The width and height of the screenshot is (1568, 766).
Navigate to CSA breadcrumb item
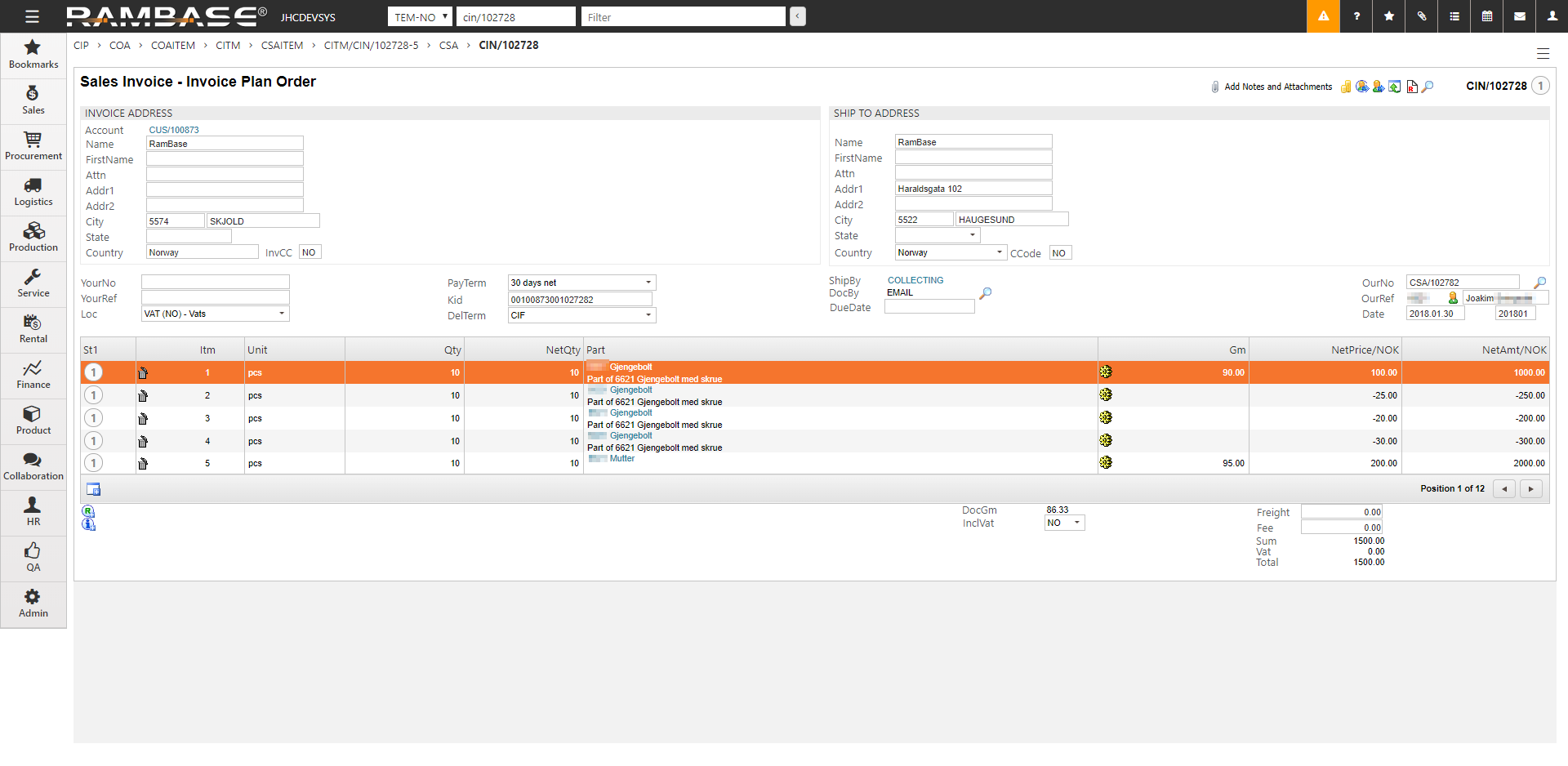[448, 46]
